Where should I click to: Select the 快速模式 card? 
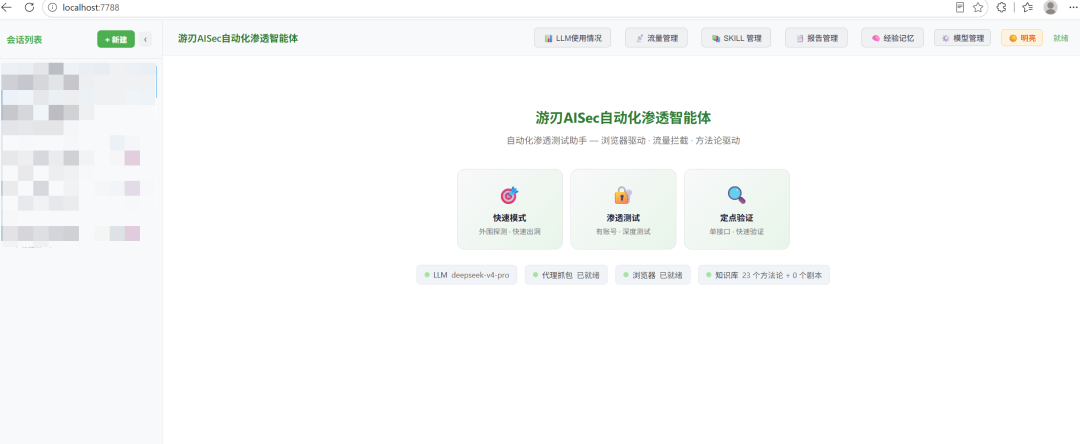[510, 209]
